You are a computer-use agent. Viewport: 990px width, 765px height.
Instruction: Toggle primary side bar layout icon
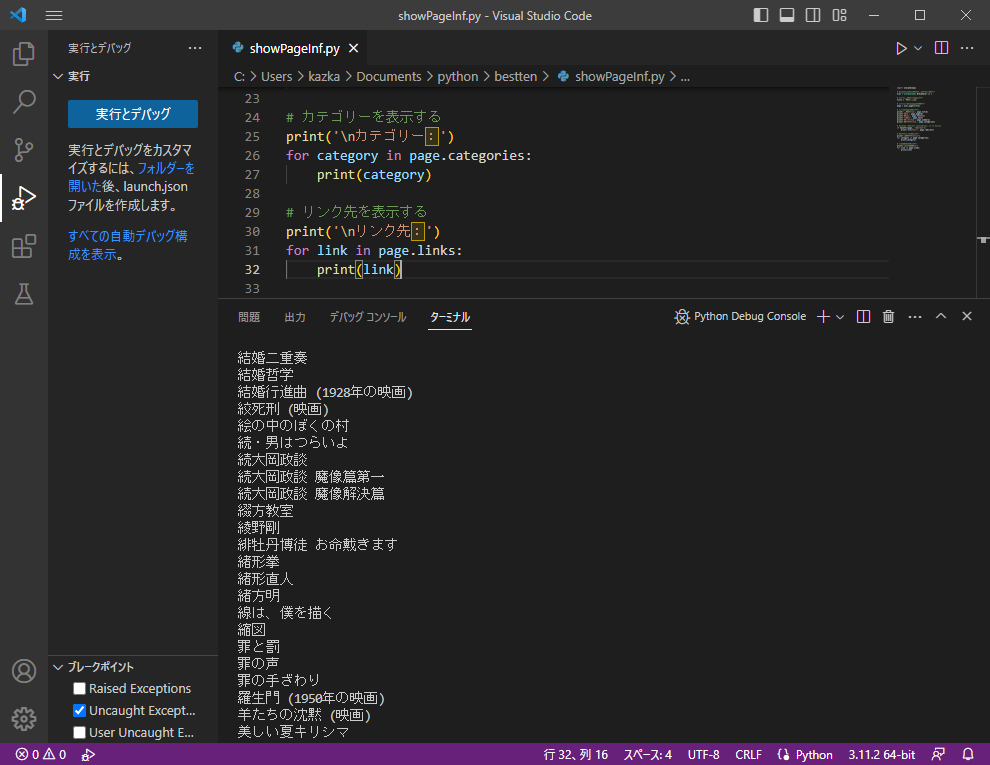point(761,15)
